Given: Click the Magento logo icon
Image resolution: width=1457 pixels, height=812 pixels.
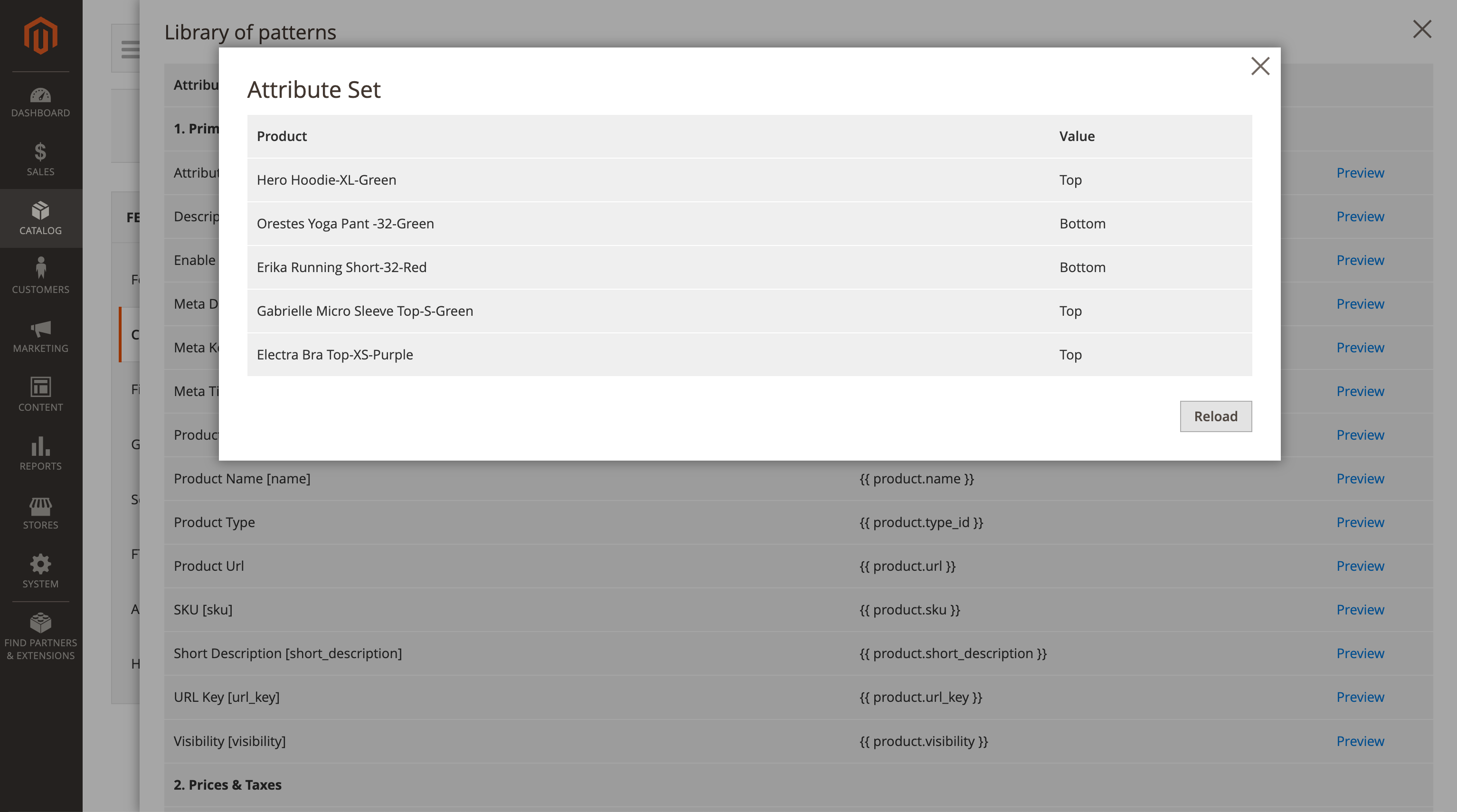Looking at the screenshot, I should click(41, 36).
